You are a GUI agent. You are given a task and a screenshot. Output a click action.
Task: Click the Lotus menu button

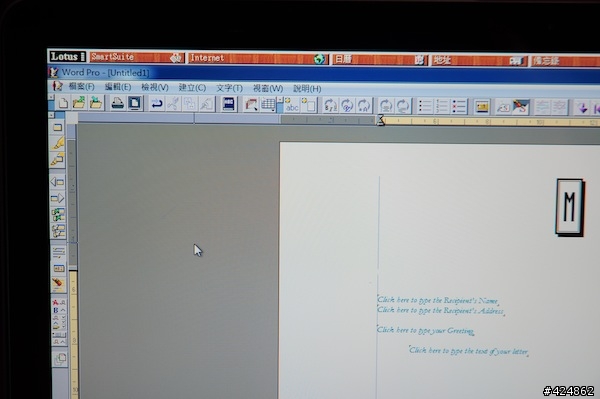67,57
